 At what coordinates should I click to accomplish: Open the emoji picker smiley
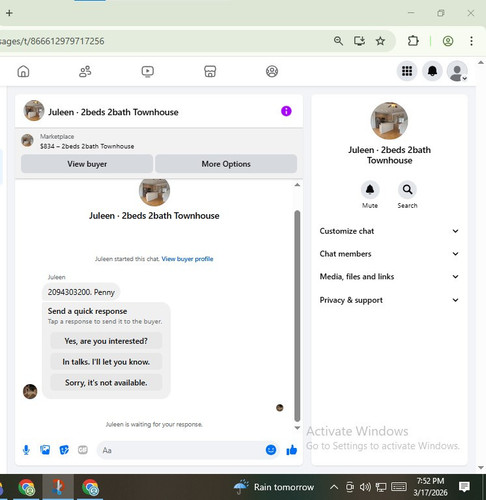tap(271, 450)
